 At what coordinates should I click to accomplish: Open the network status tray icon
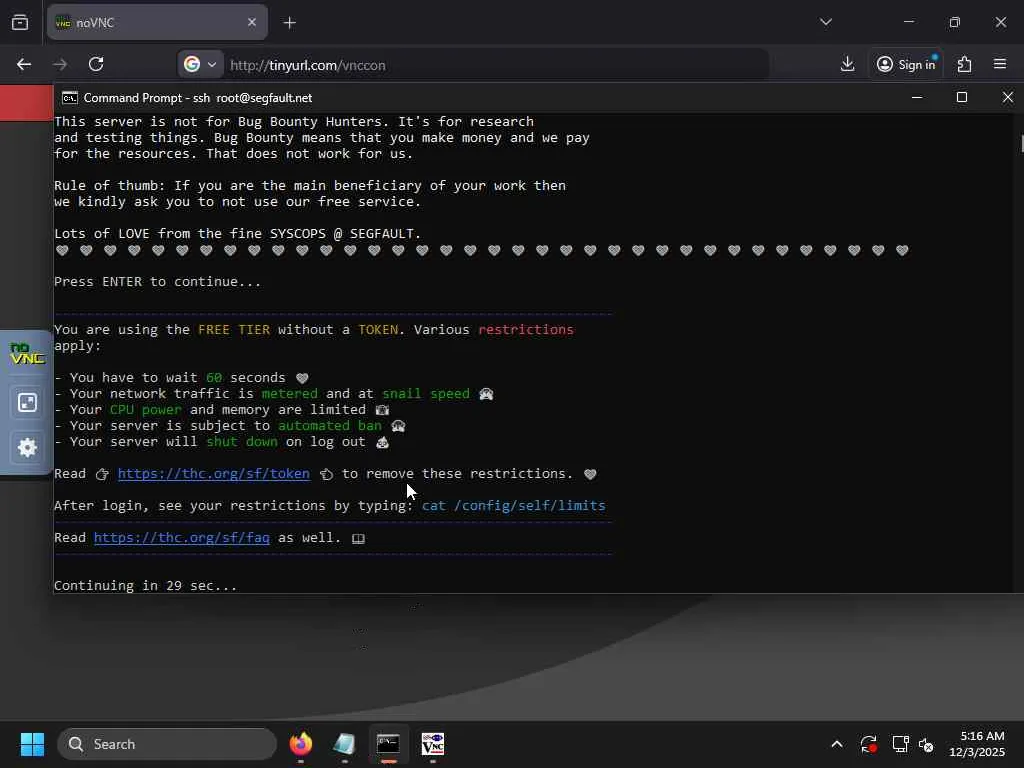[x=900, y=744]
